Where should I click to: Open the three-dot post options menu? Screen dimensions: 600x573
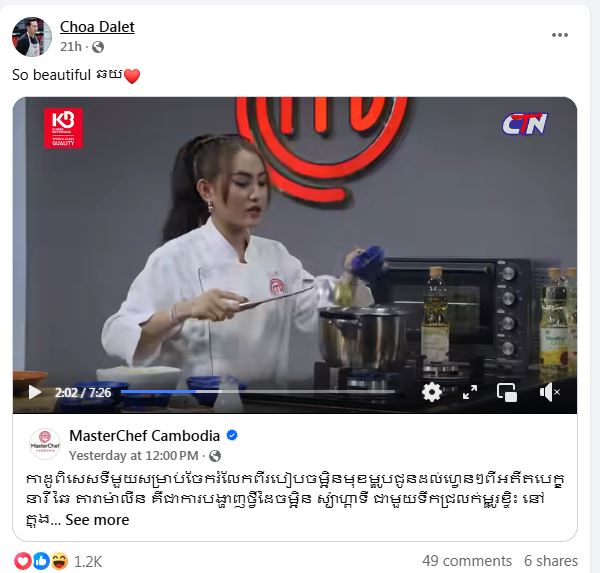559,35
